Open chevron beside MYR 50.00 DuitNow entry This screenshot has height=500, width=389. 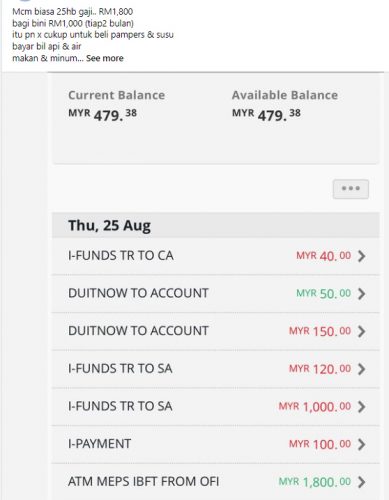click(x=362, y=294)
